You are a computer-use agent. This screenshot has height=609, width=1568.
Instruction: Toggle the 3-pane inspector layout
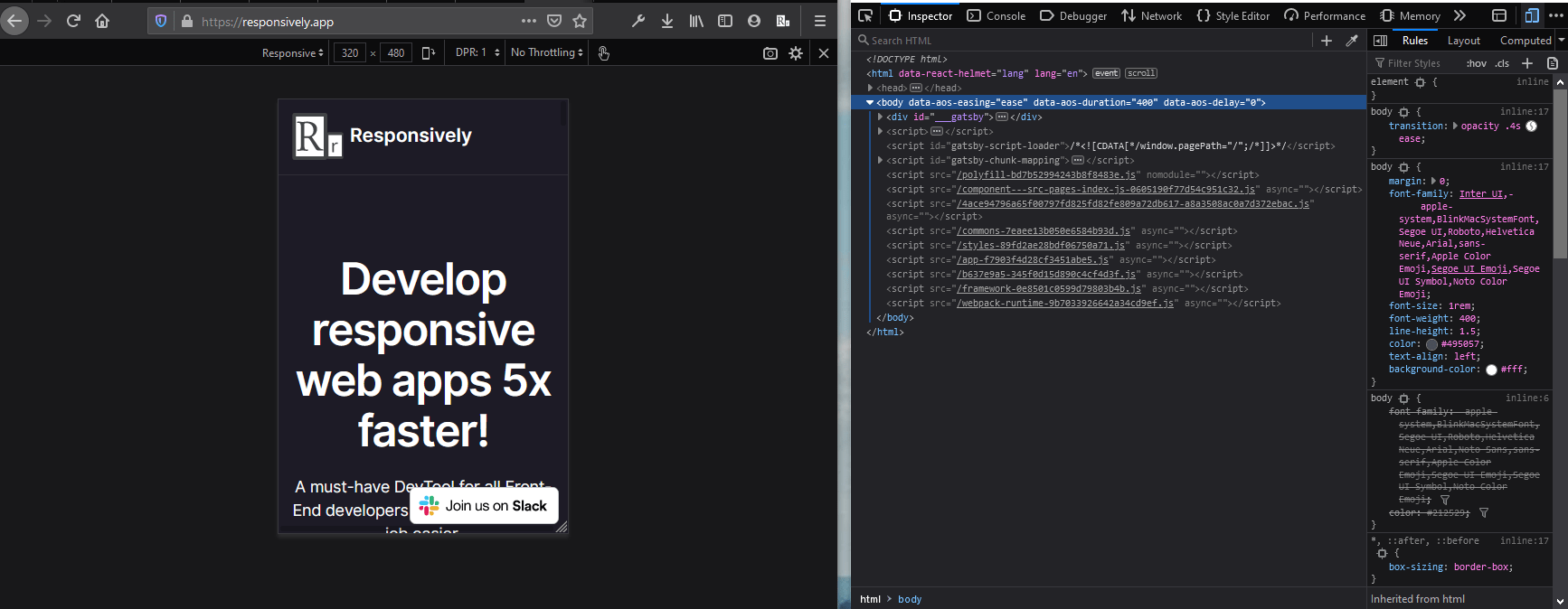click(1381, 41)
